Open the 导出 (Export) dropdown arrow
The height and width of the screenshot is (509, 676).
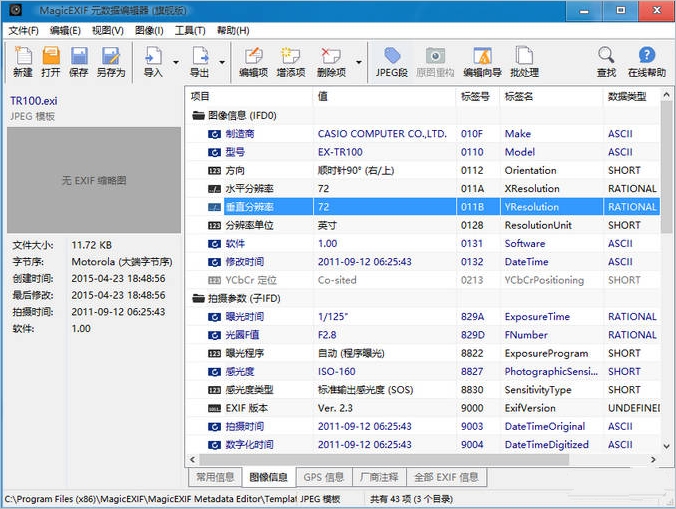click(x=221, y=62)
